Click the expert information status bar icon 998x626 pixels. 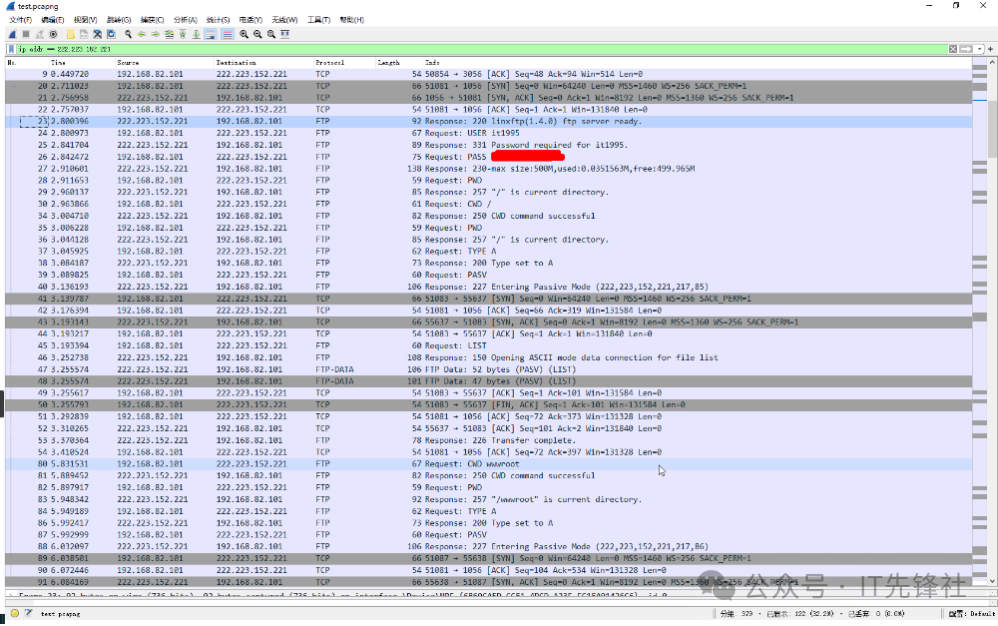tap(14, 614)
